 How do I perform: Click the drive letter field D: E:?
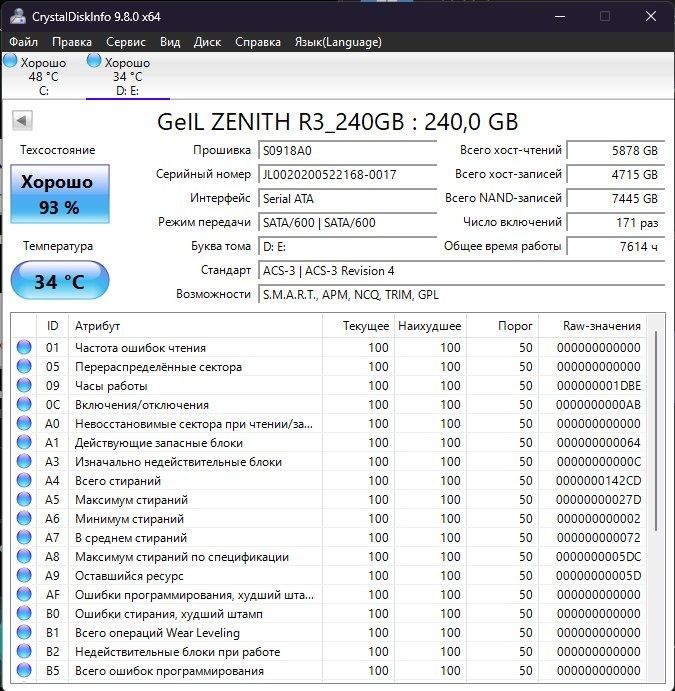coord(347,246)
